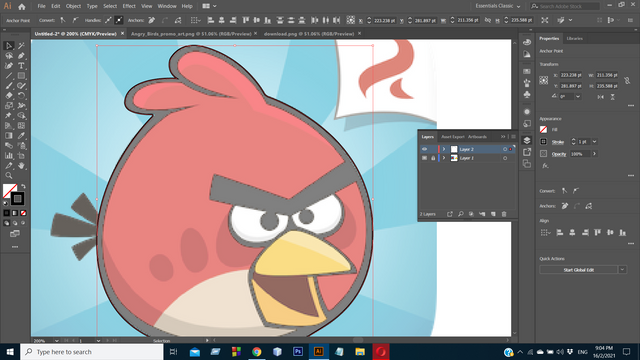Screen dimensions: 640x360
Task: Click Start Global Edit button
Action: point(578,270)
